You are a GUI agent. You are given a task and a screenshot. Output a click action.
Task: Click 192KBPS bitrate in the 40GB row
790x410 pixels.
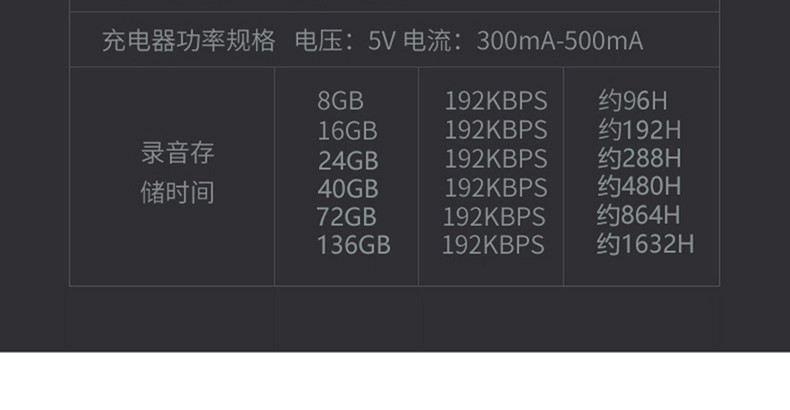(x=496, y=188)
